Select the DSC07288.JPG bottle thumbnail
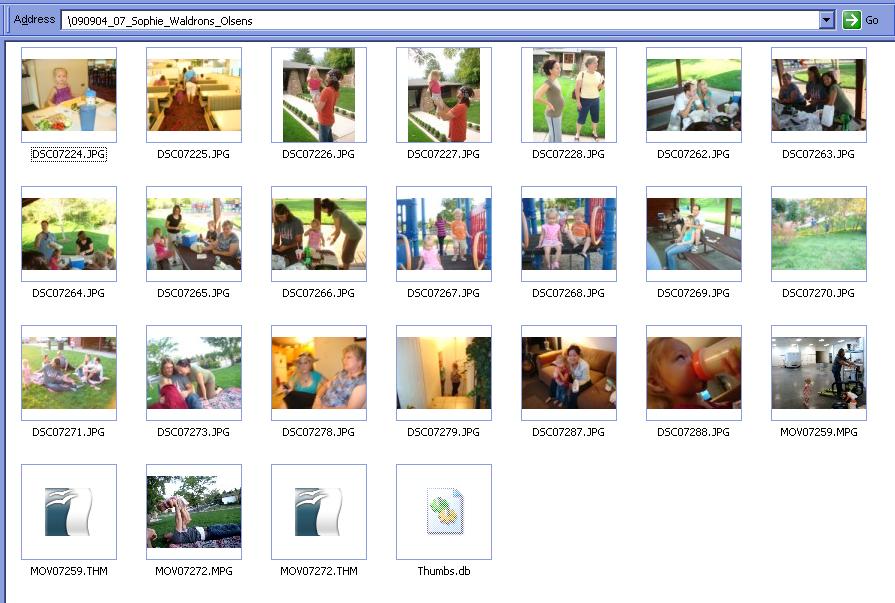This screenshot has width=895, height=603. [694, 373]
